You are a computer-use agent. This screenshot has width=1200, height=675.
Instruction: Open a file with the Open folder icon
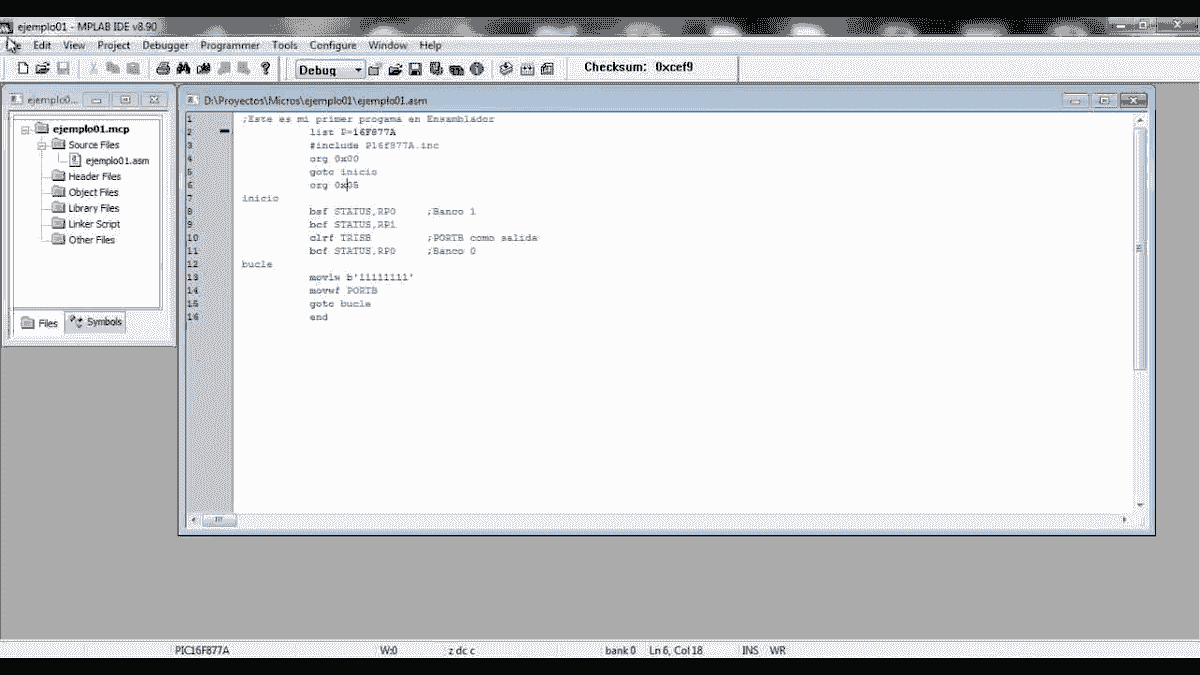click(40, 67)
